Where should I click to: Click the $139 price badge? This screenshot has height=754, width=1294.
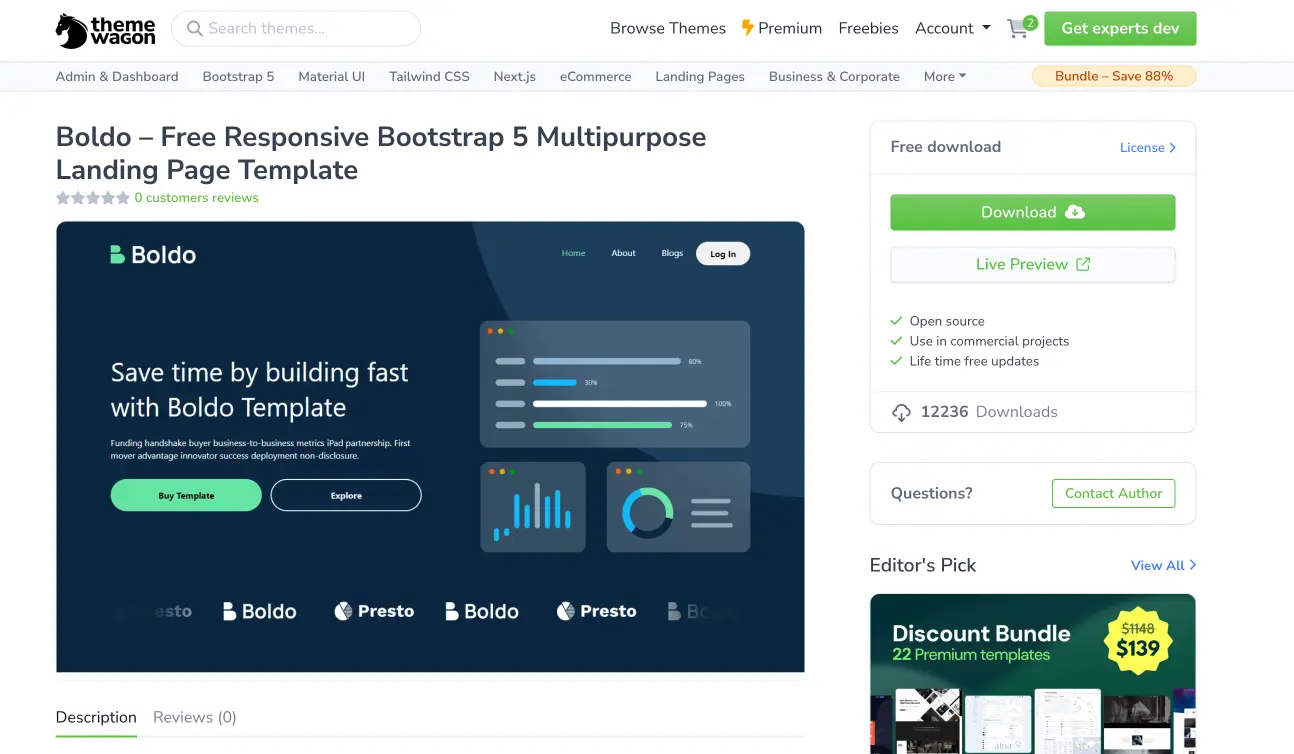click(1137, 640)
